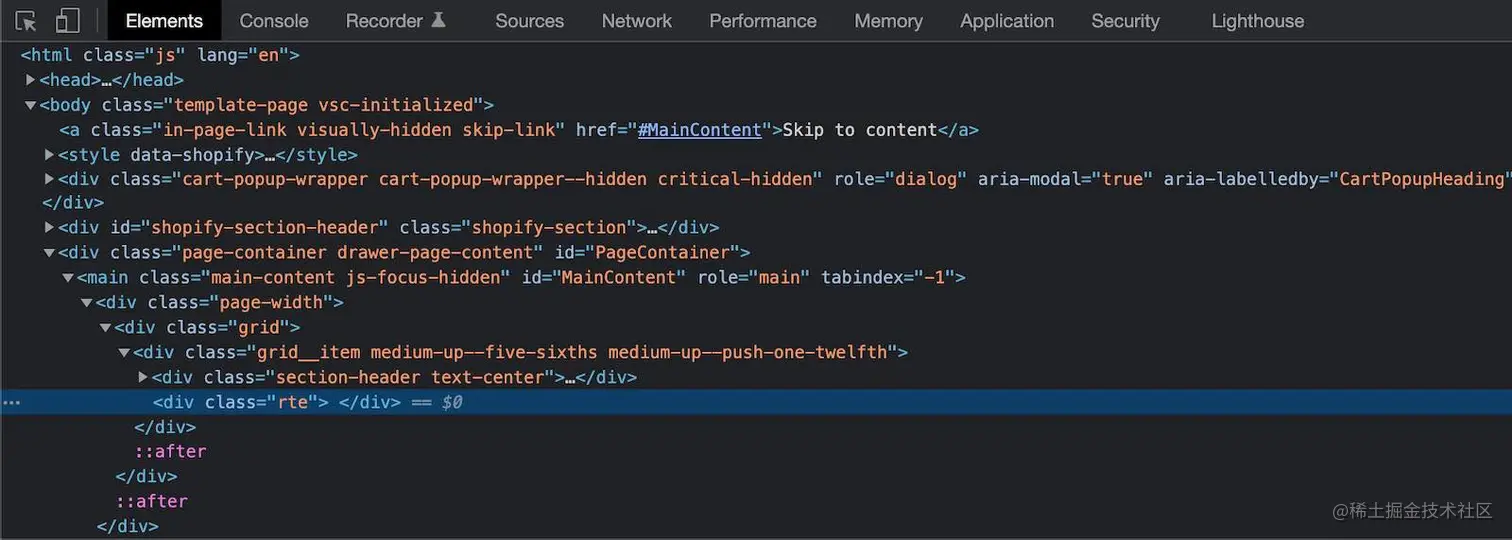
Task: Activate the inspect element picker icon
Action: (x=26, y=20)
